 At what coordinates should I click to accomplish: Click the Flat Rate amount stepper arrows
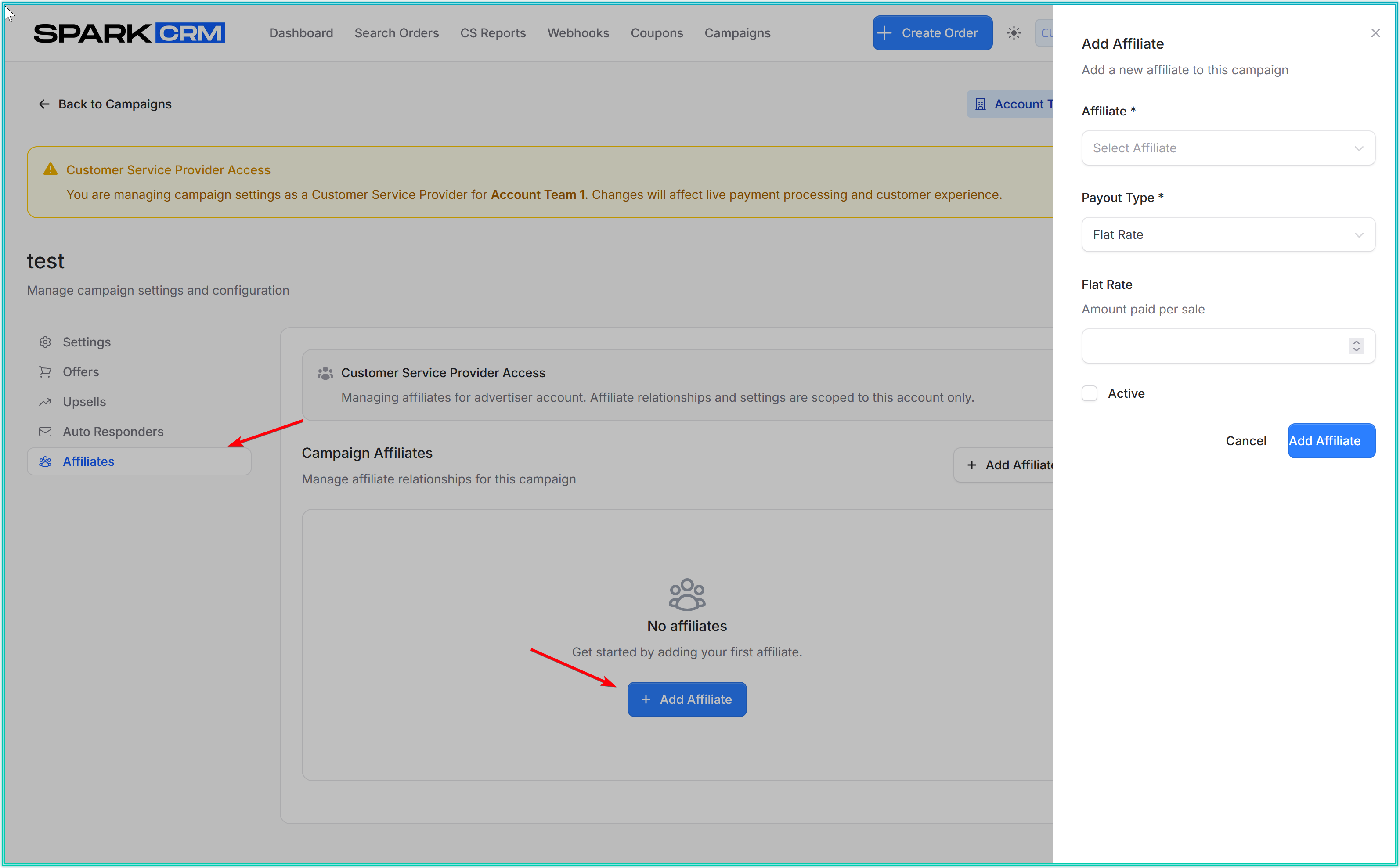(x=1356, y=346)
